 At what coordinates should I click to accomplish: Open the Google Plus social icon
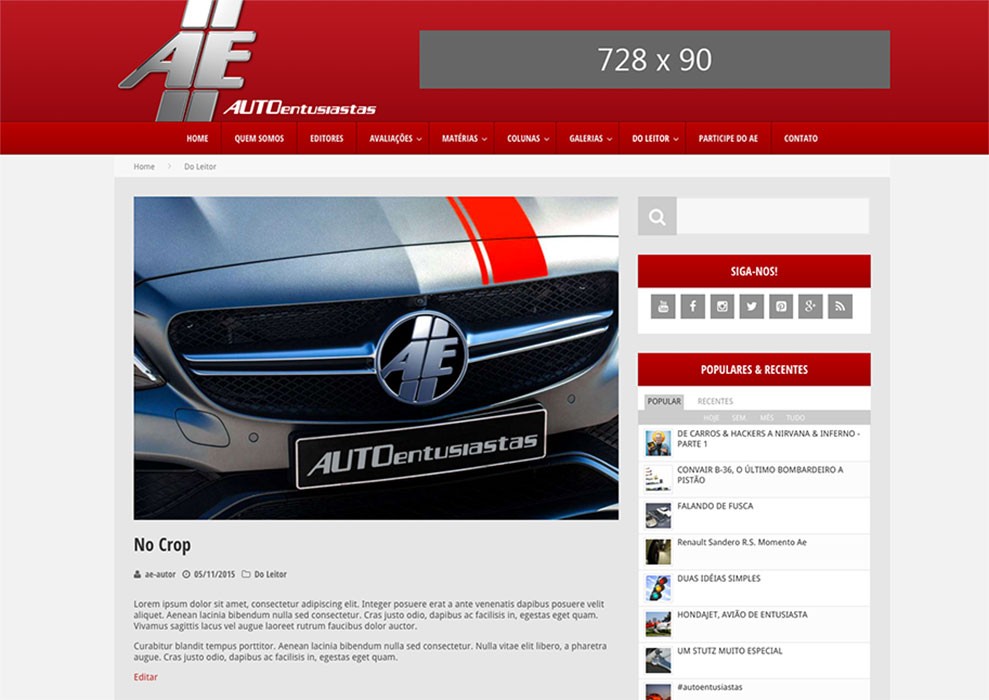810,306
